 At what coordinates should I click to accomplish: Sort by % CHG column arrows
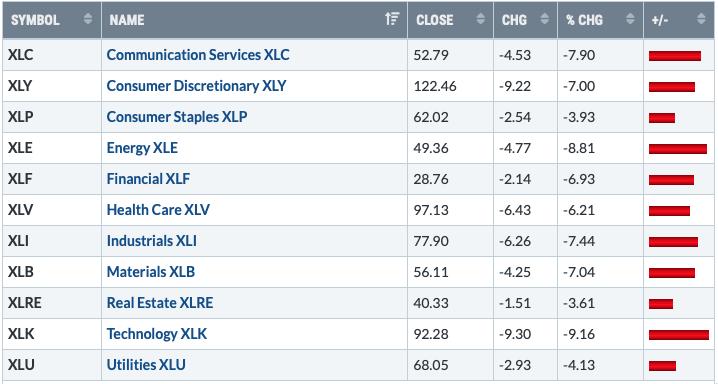point(631,19)
